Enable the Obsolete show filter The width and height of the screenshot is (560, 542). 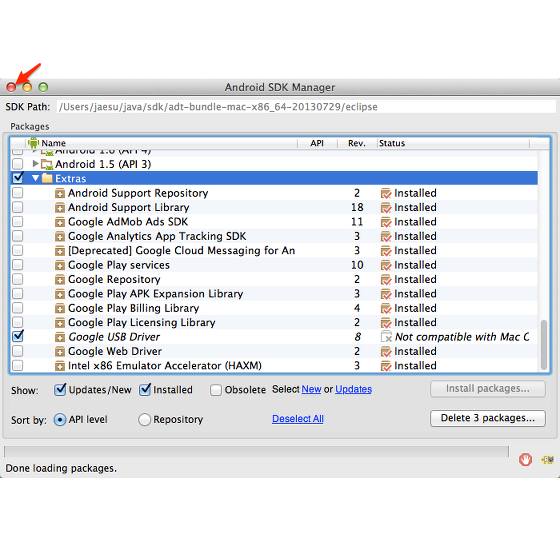coord(216,390)
